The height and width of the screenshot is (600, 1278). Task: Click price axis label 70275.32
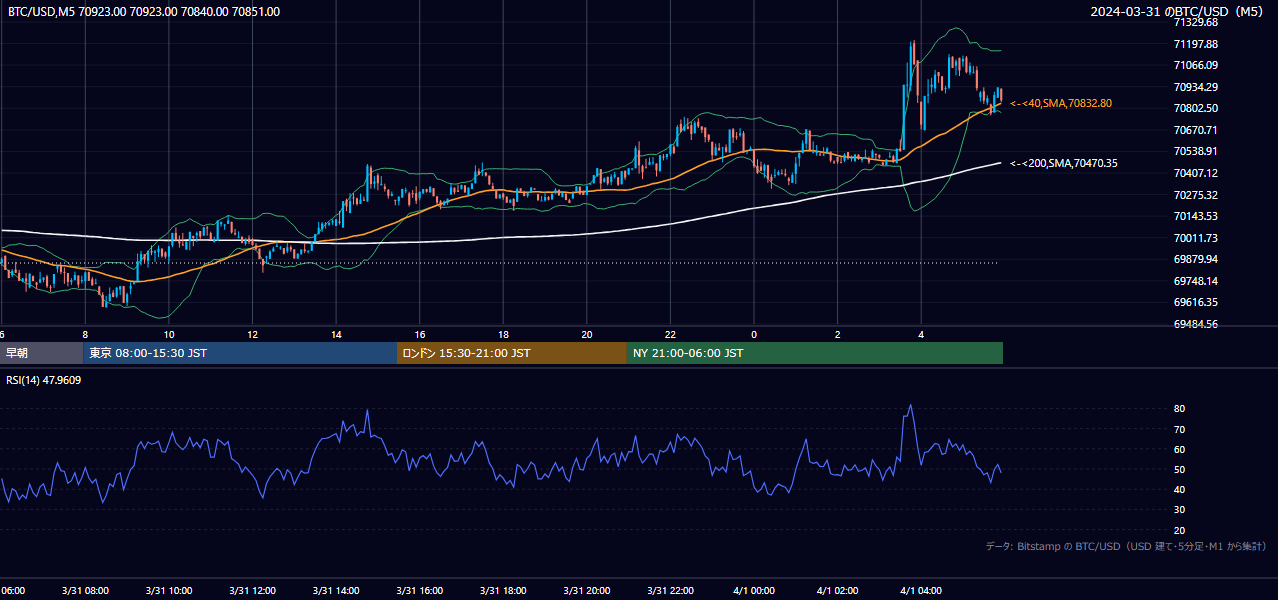tap(1196, 195)
